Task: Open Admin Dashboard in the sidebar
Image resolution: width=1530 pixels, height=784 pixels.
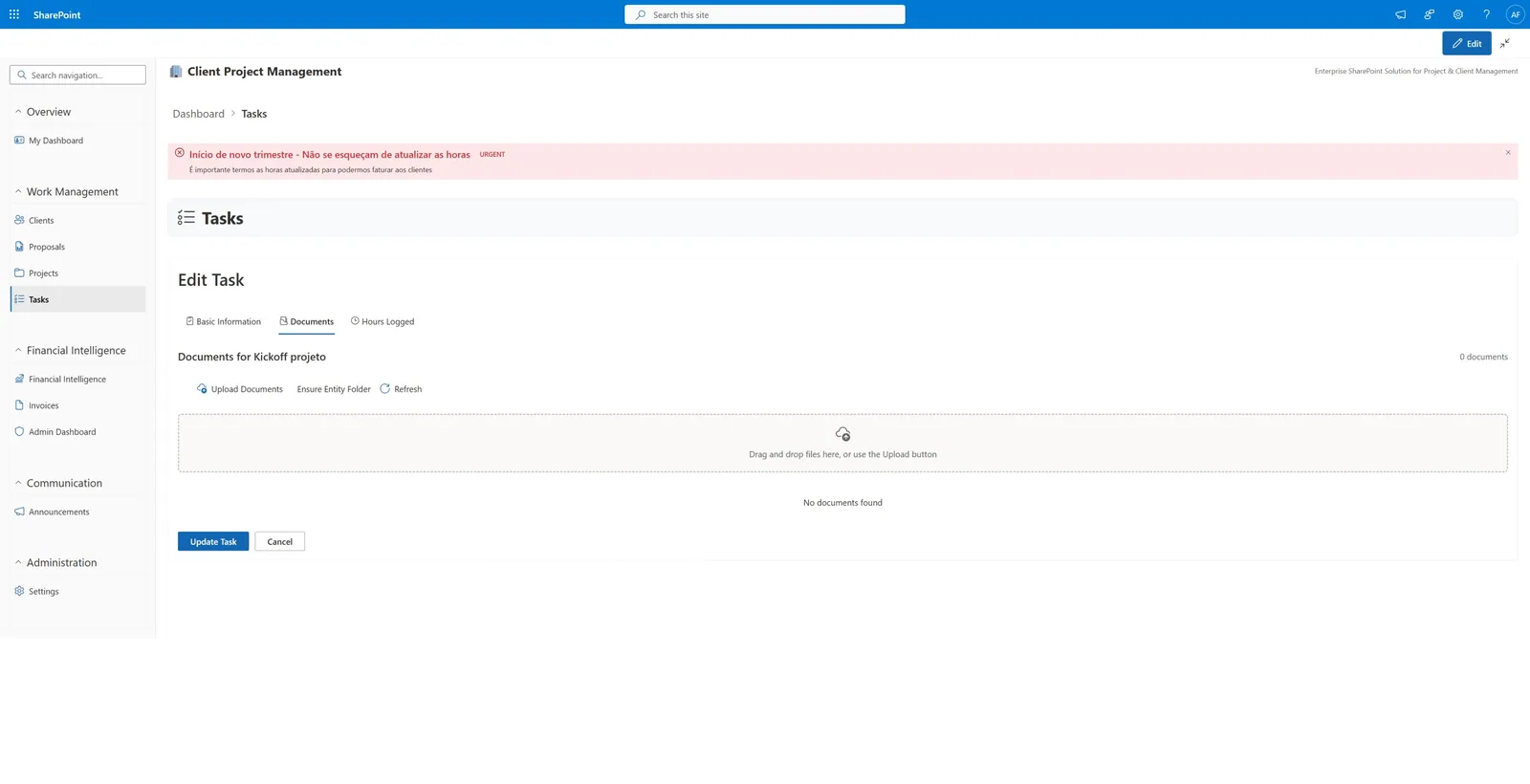Action: coord(77,432)
